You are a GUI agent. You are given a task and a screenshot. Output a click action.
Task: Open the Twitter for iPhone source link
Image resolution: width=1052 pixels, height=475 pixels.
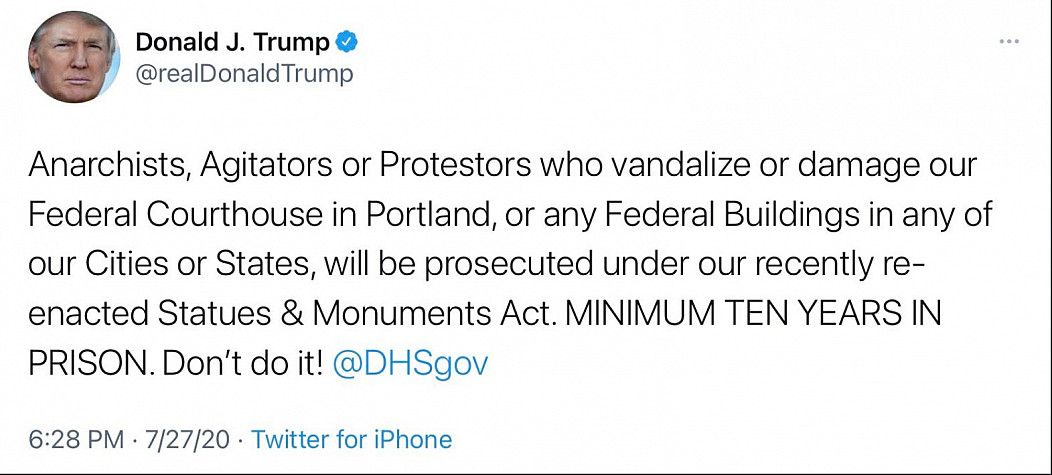coord(350,439)
